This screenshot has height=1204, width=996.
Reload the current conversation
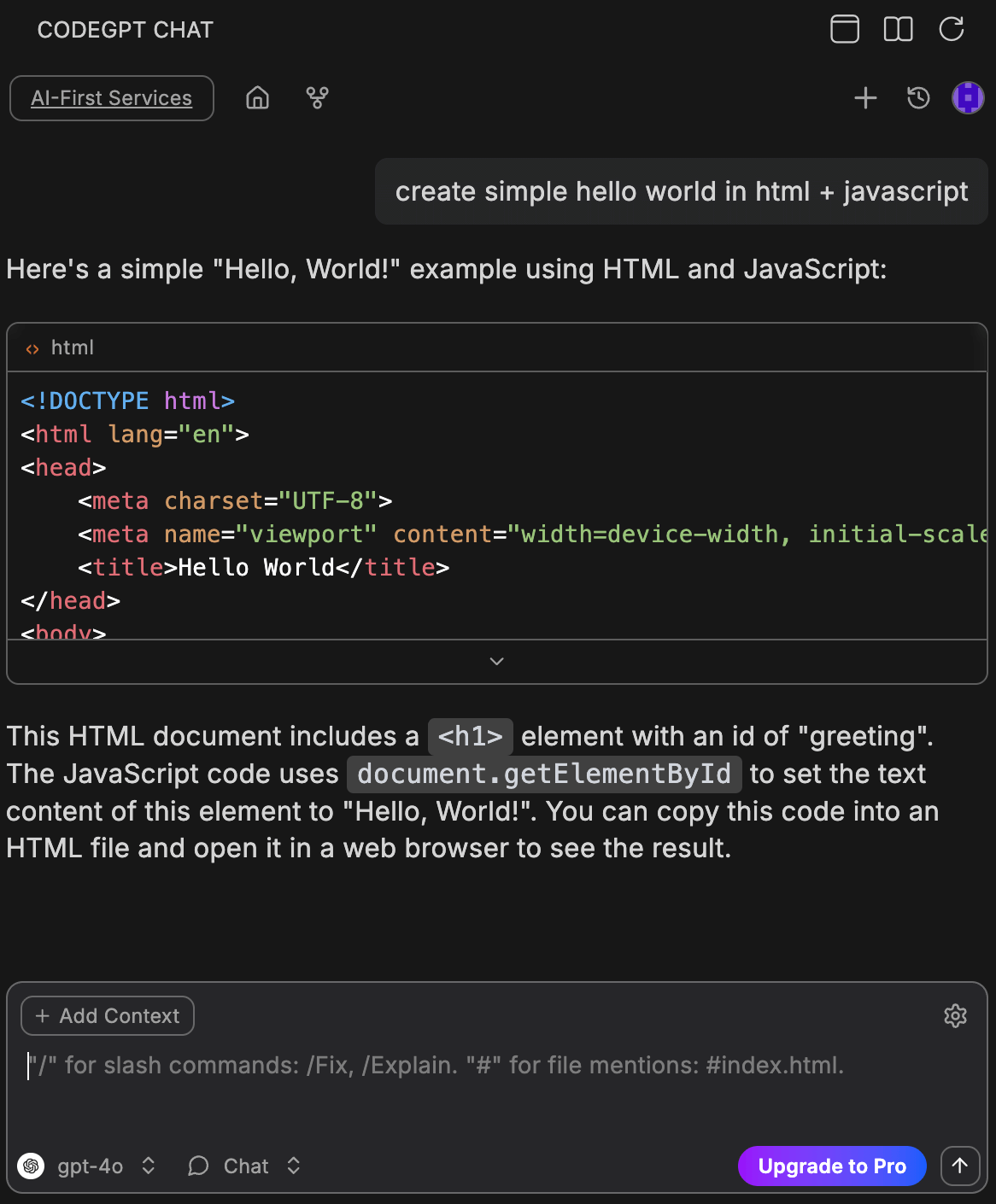click(952, 29)
